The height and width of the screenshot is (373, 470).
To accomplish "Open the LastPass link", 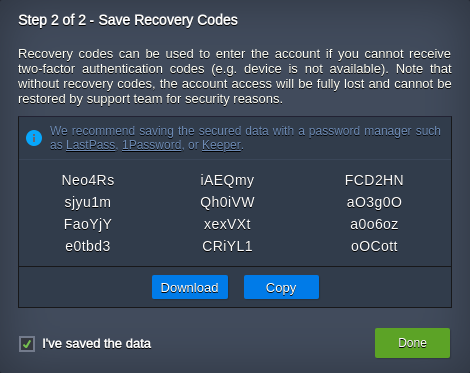I will coord(90,145).
